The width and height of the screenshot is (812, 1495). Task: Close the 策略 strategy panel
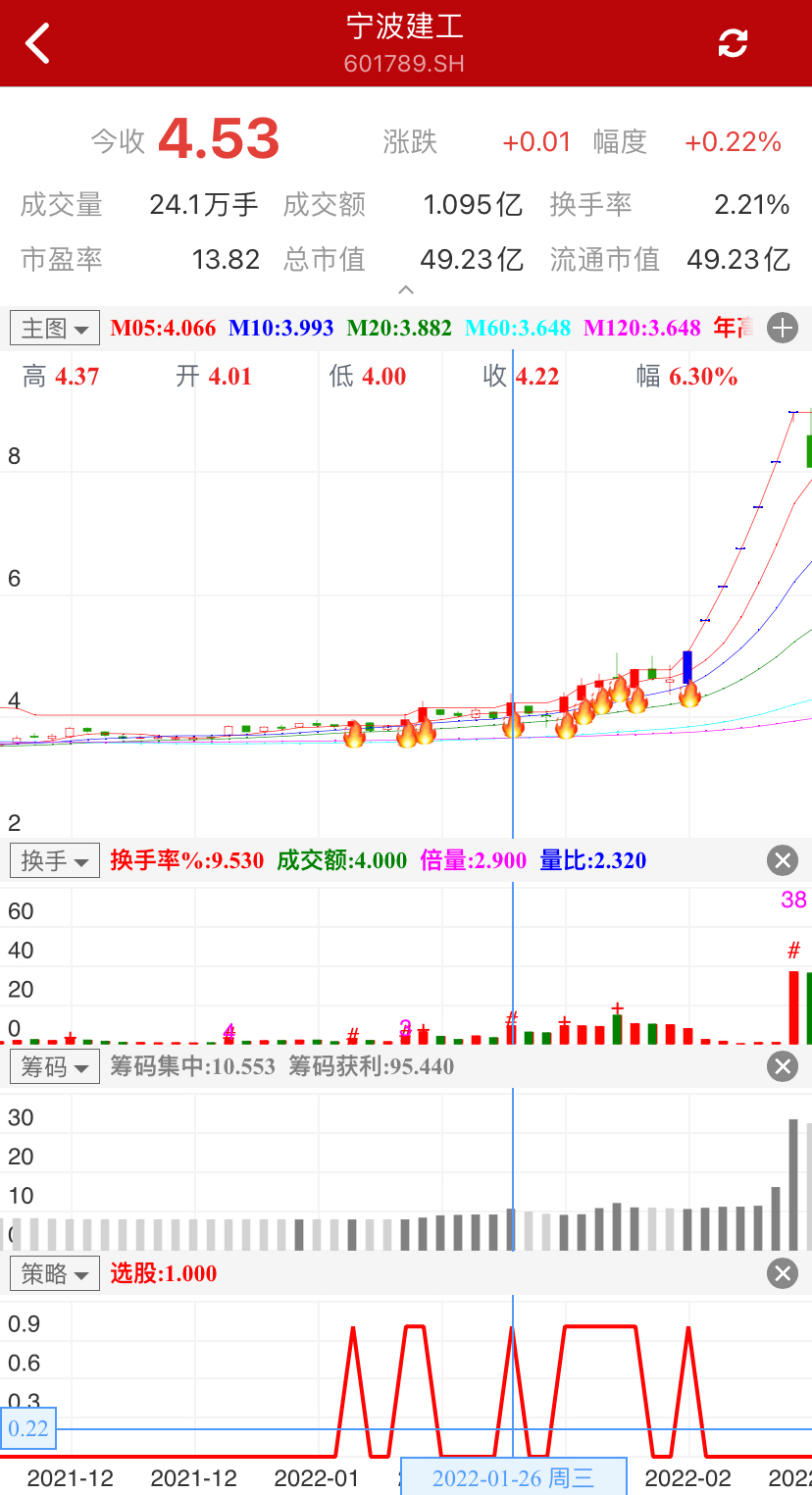pos(782,1273)
